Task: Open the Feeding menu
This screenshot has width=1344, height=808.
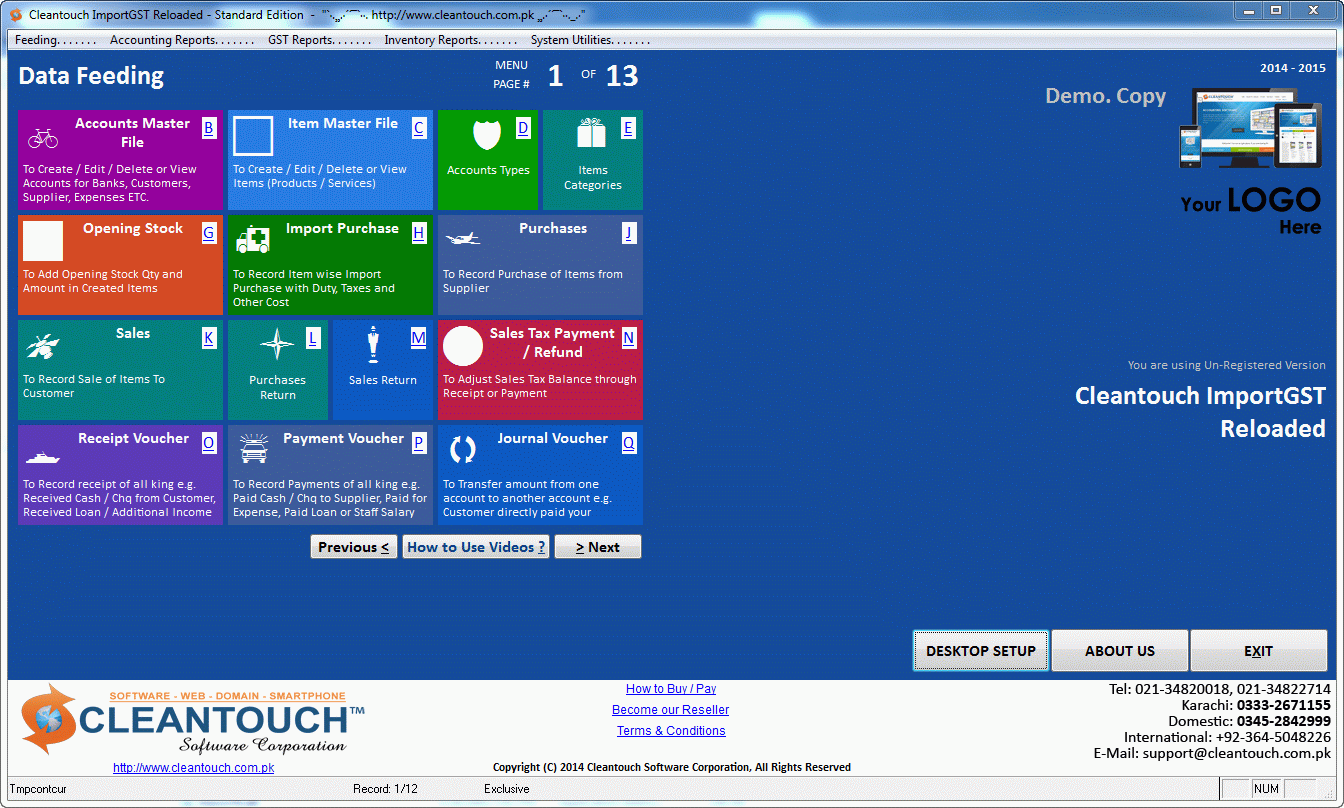Action: tap(55, 40)
